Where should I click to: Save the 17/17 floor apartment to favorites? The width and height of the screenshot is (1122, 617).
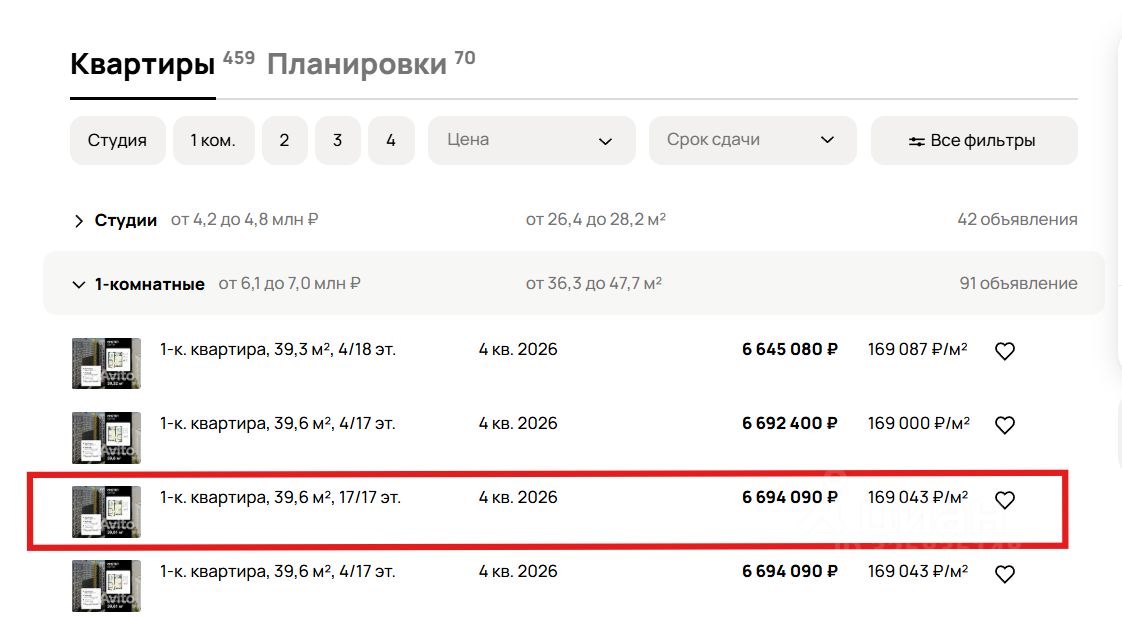click(1005, 500)
